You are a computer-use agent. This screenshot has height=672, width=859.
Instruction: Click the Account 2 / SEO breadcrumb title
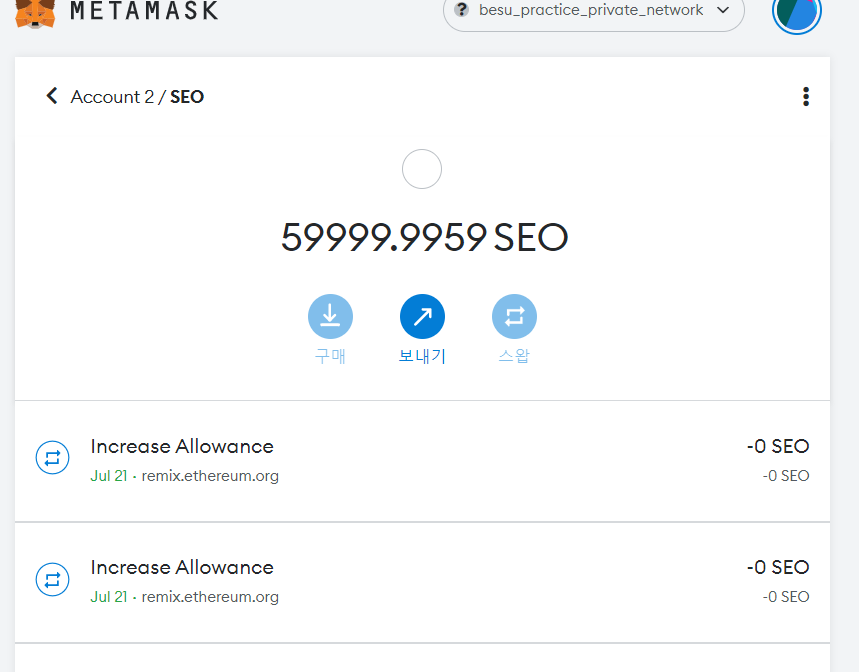(x=137, y=97)
